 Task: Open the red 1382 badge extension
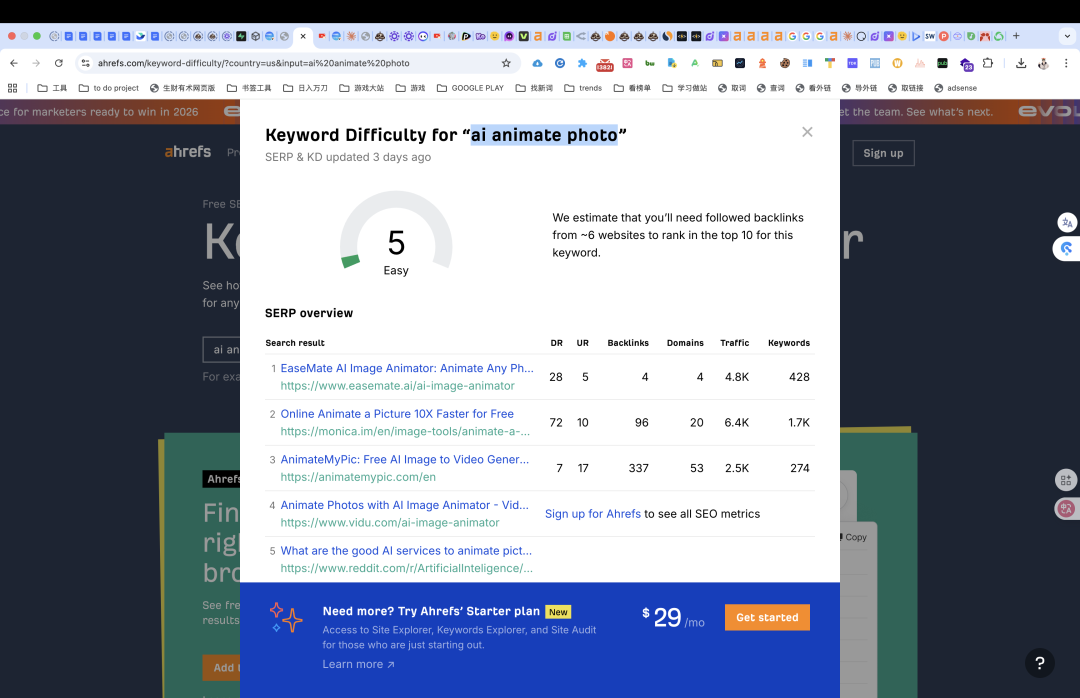click(605, 64)
